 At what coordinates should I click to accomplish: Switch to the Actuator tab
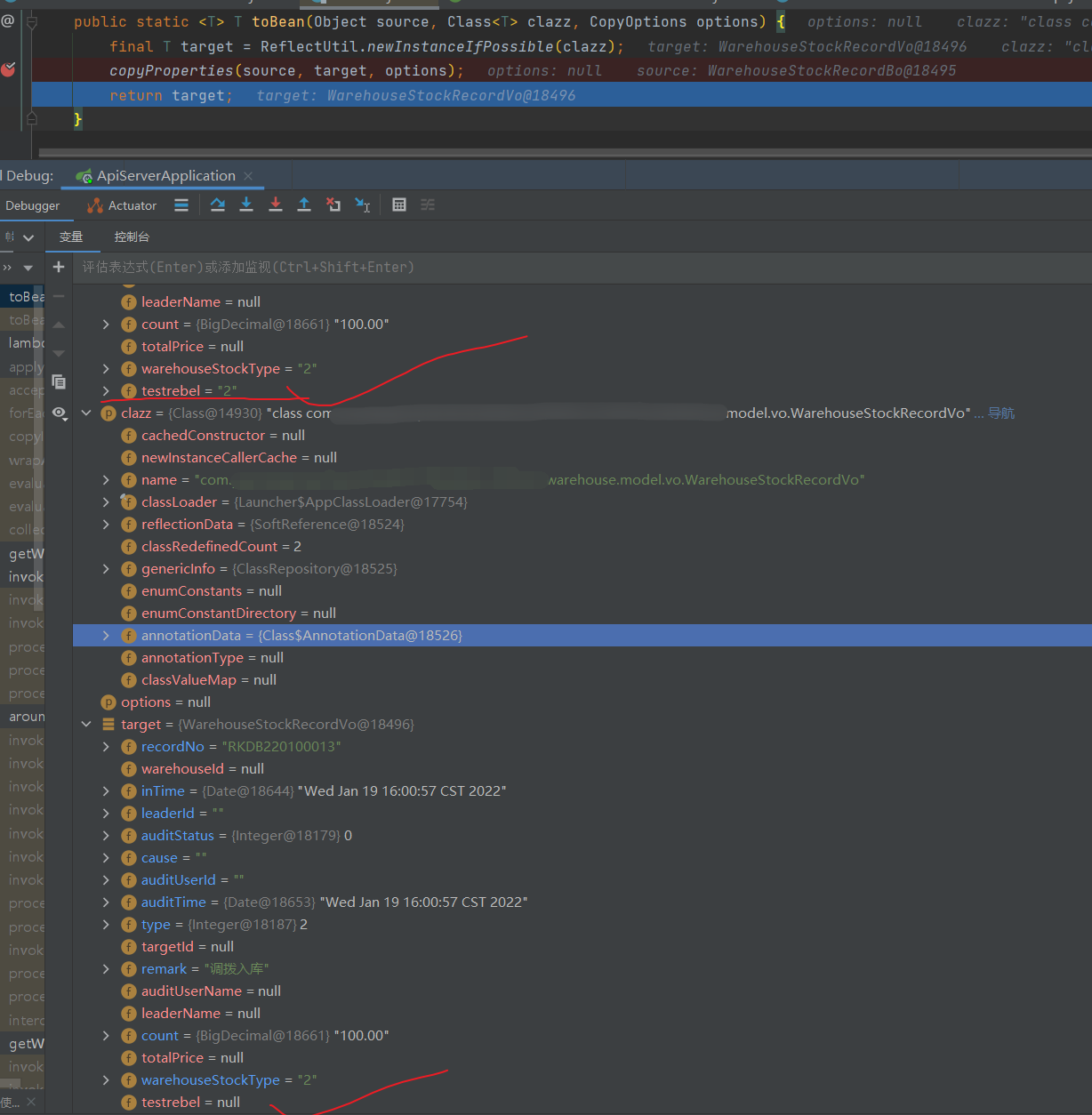click(x=123, y=205)
